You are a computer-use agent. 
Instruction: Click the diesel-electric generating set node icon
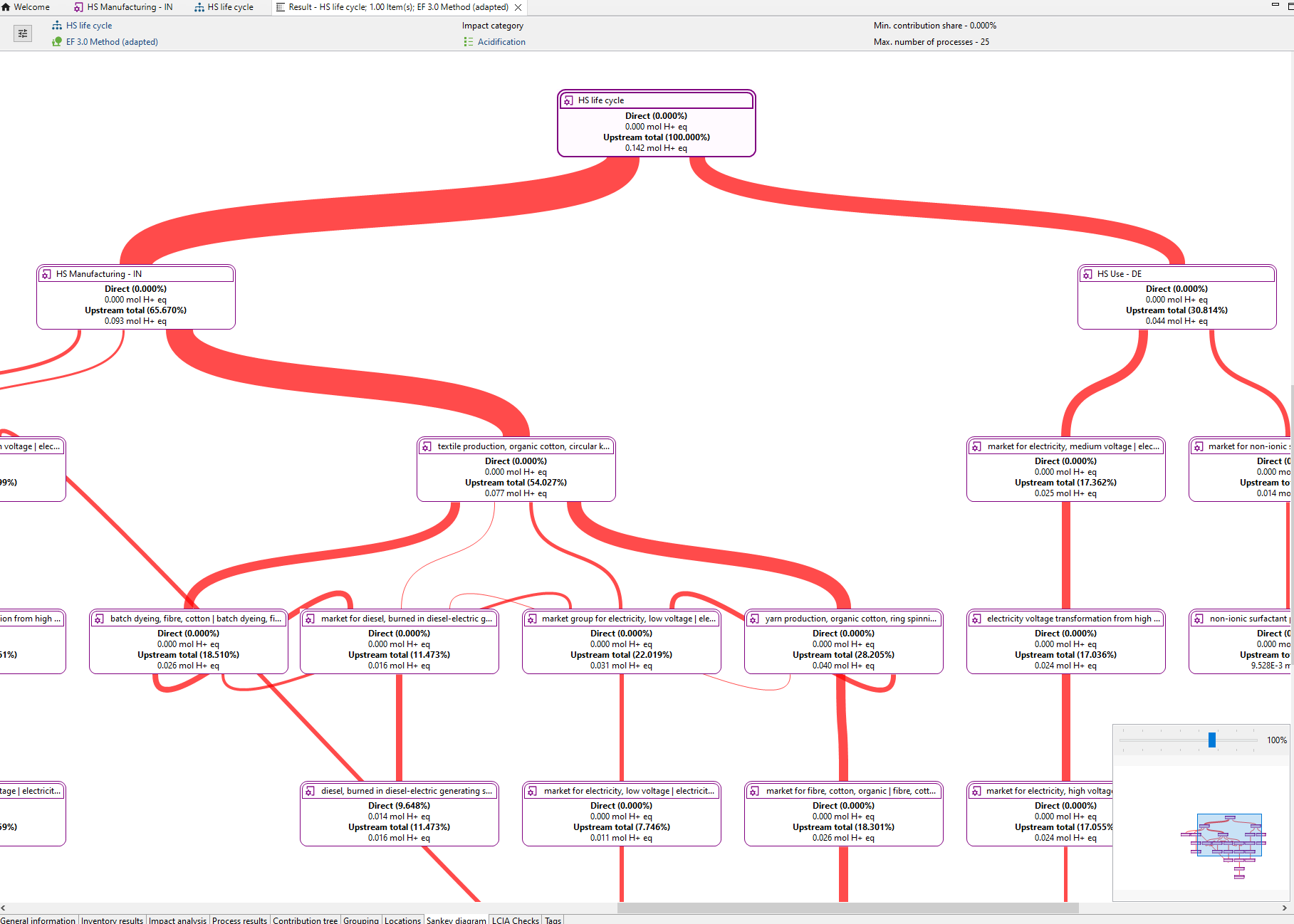click(x=310, y=791)
